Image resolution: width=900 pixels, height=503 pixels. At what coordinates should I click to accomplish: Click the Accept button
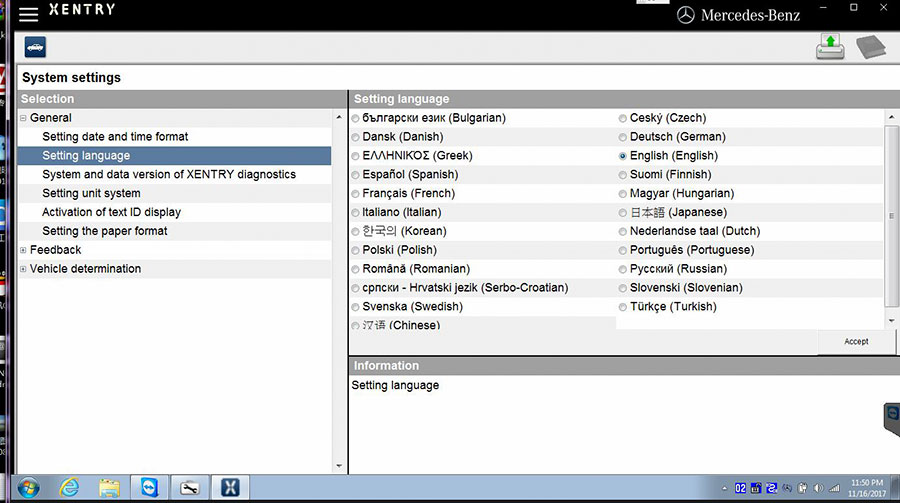click(x=856, y=341)
